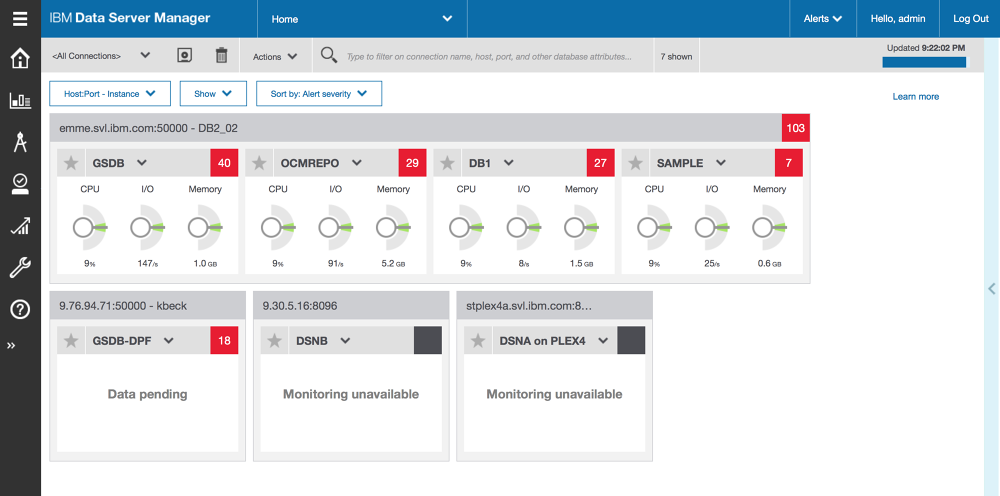Click the OCMREPO CPU gauge
Viewport: 1000px width, 496px height.
278,228
